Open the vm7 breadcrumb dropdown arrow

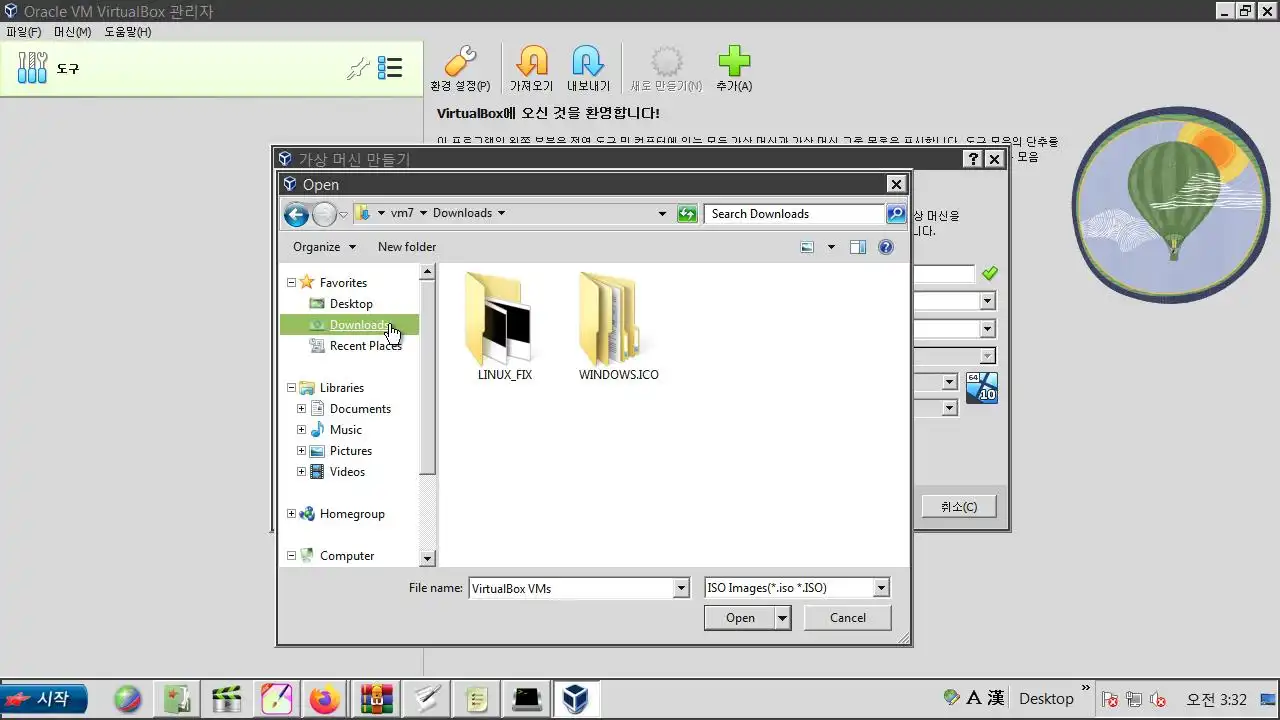[x=423, y=213]
